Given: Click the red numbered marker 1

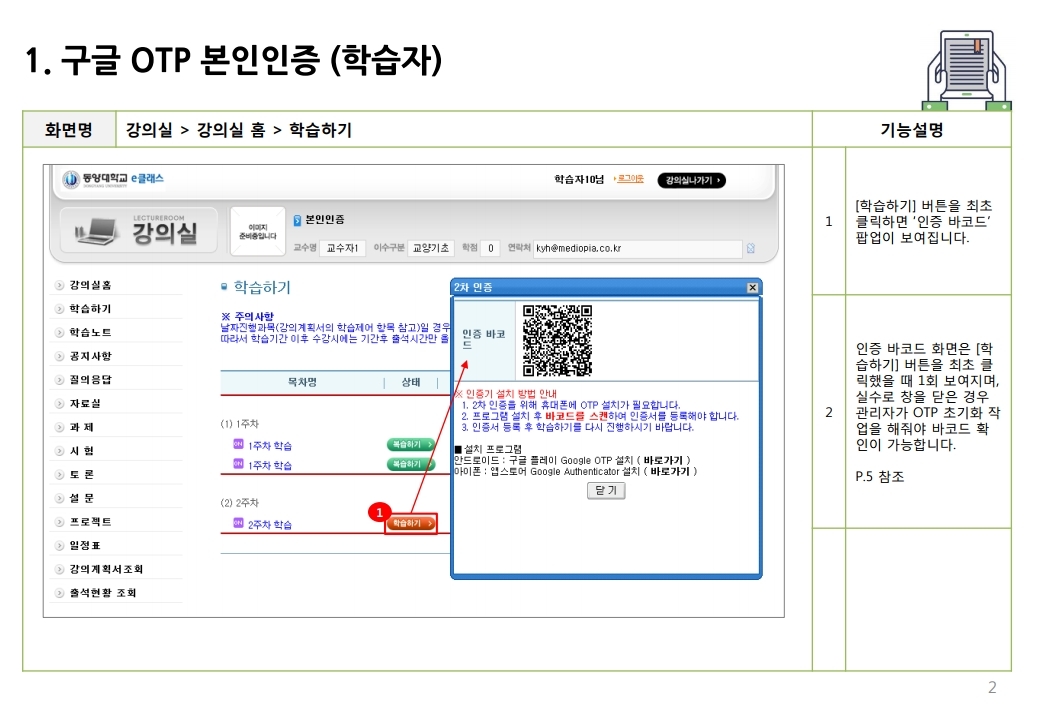Looking at the screenshot, I should click(377, 512).
